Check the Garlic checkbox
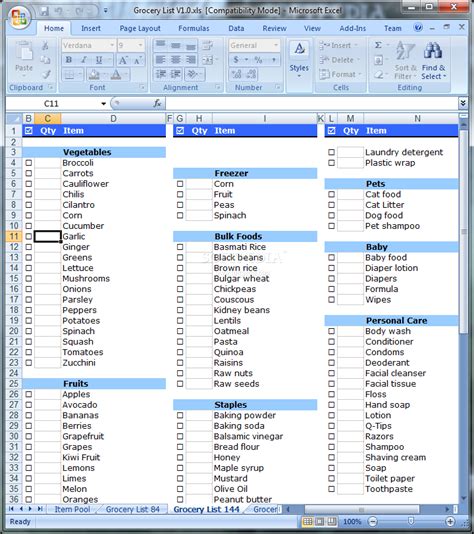Image resolution: width=474 pixels, height=534 pixels. [x=29, y=236]
